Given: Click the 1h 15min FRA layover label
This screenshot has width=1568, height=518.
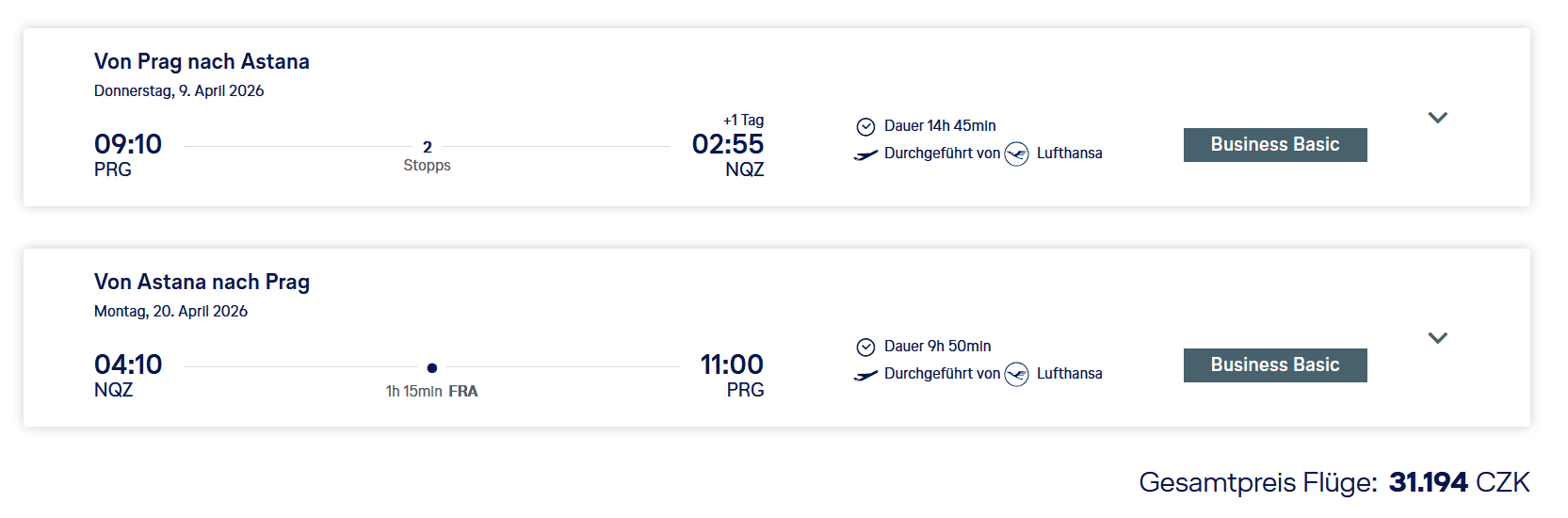Looking at the screenshot, I should point(431,391).
